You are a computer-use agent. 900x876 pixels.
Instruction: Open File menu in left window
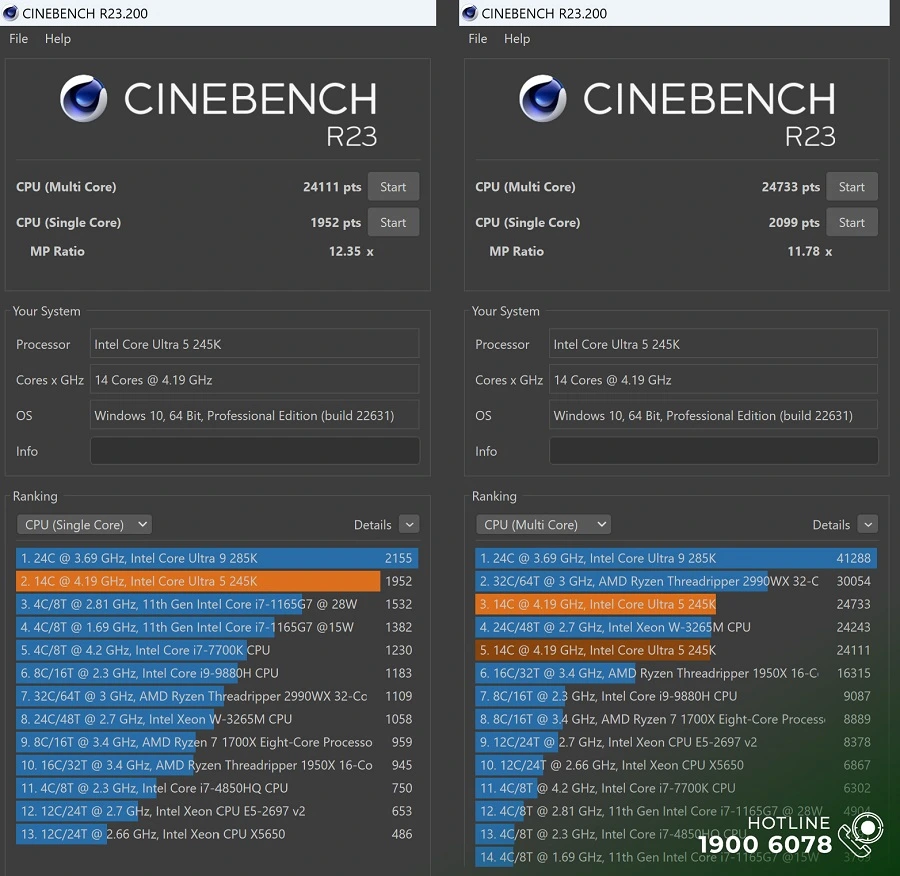pyautogui.click(x=18, y=38)
